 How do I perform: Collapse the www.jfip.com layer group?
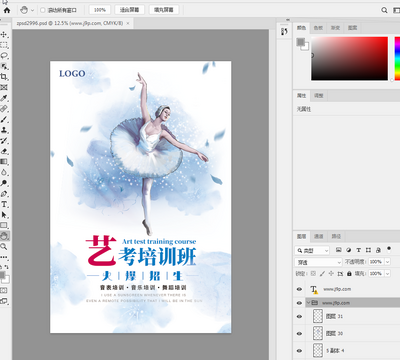pyautogui.click(x=308, y=303)
